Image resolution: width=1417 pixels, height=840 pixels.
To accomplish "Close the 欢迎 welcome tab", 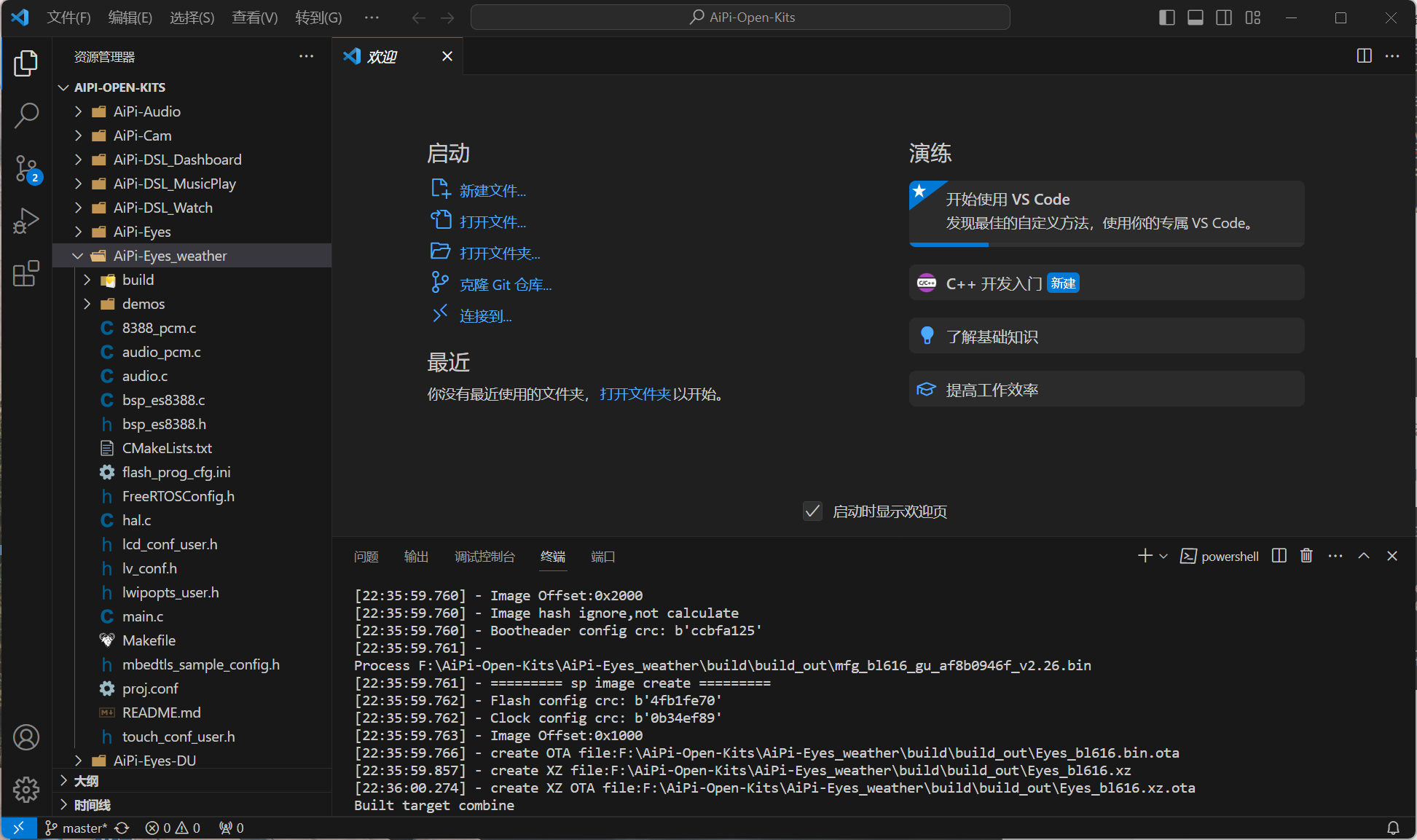I will [447, 56].
